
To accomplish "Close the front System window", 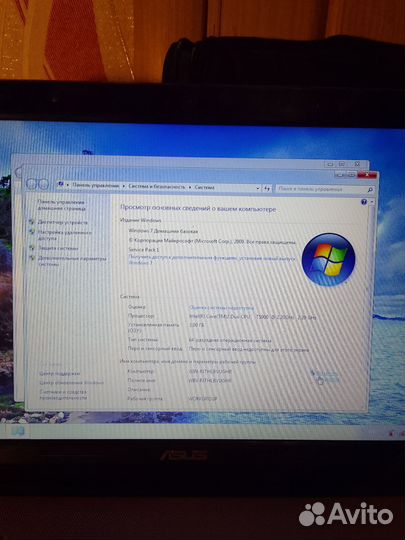I will 367,175.
